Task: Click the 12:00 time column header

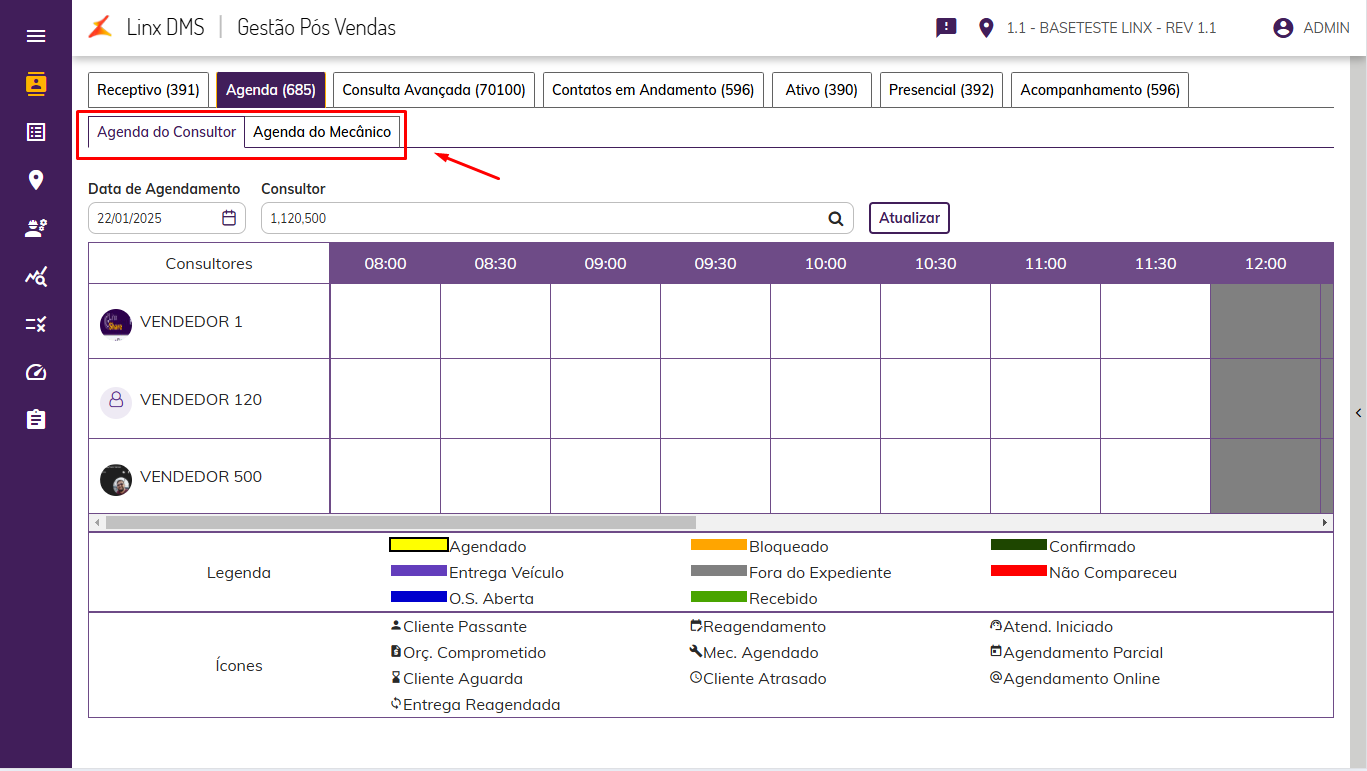Action: coord(1265,263)
